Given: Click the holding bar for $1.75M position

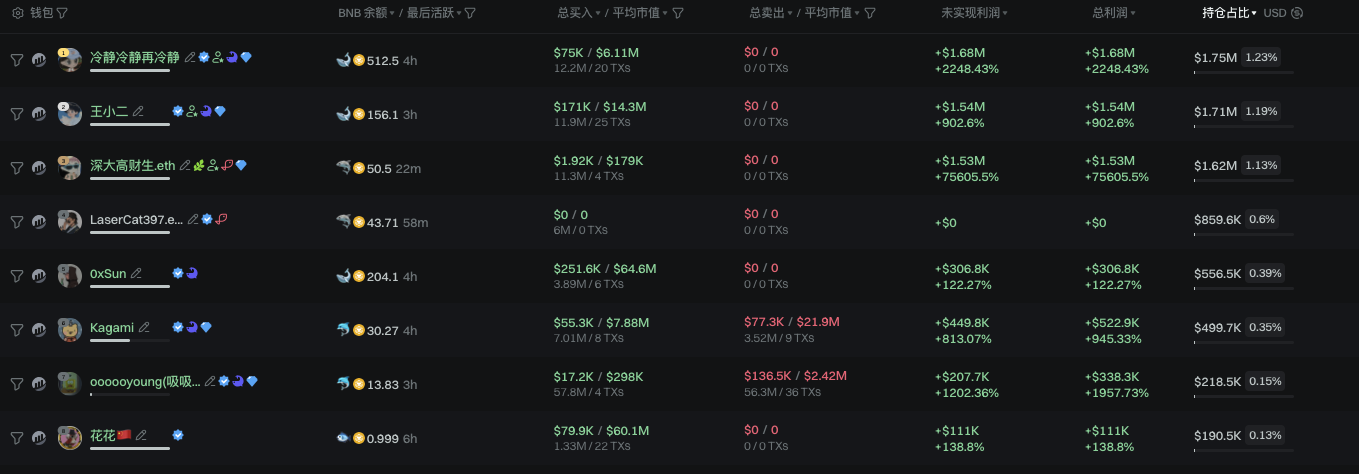Looking at the screenshot, I should click(x=1243, y=72).
